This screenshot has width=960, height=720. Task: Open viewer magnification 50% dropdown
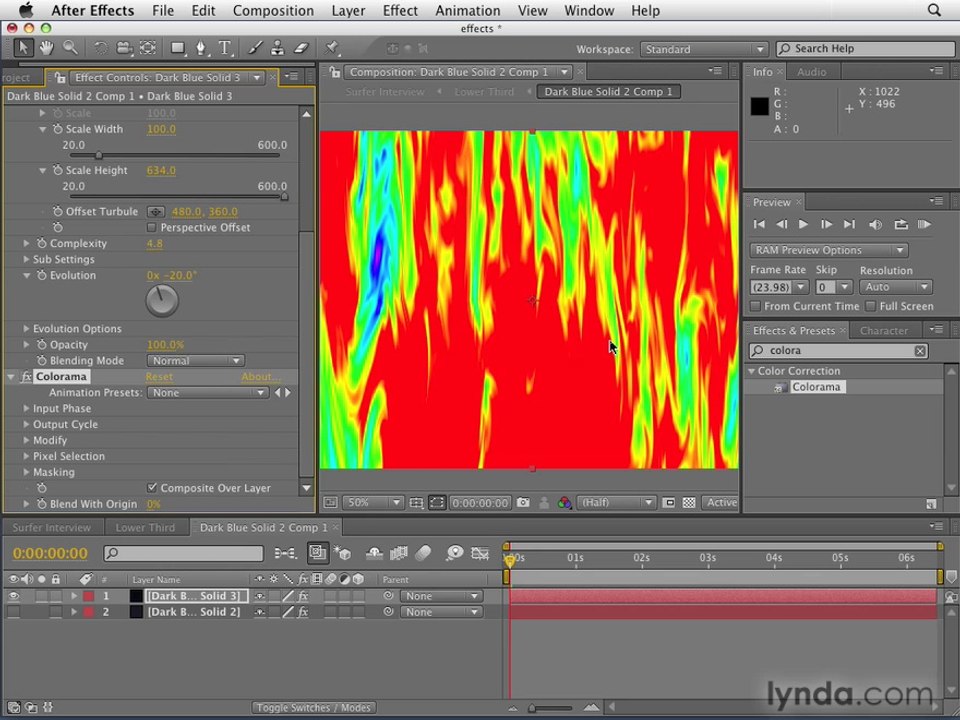[x=372, y=503]
